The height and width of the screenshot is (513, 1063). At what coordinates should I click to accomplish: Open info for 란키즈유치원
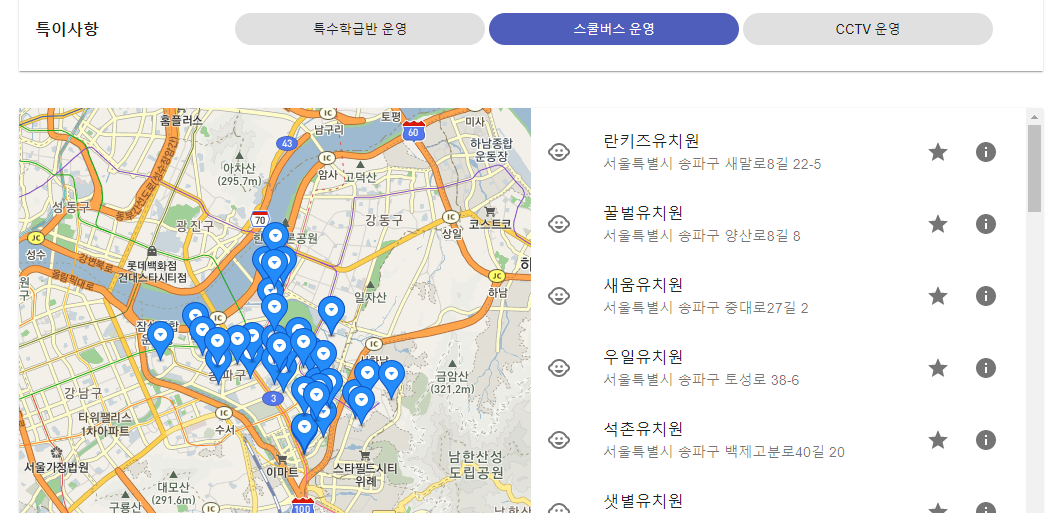pos(986,152)
